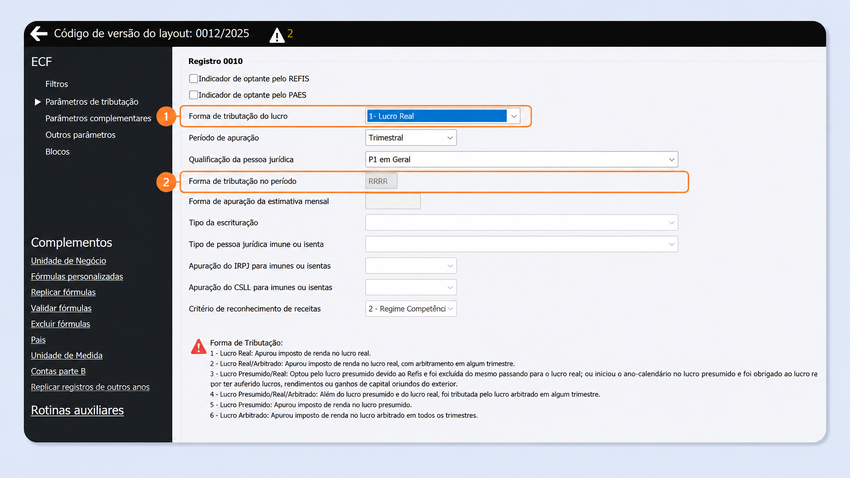The height and width of the screenshot is (478, 850).
Task: Click the '4 - Lucro Presumido/Real/Arbitrado' line
Action: pos(405,395)
